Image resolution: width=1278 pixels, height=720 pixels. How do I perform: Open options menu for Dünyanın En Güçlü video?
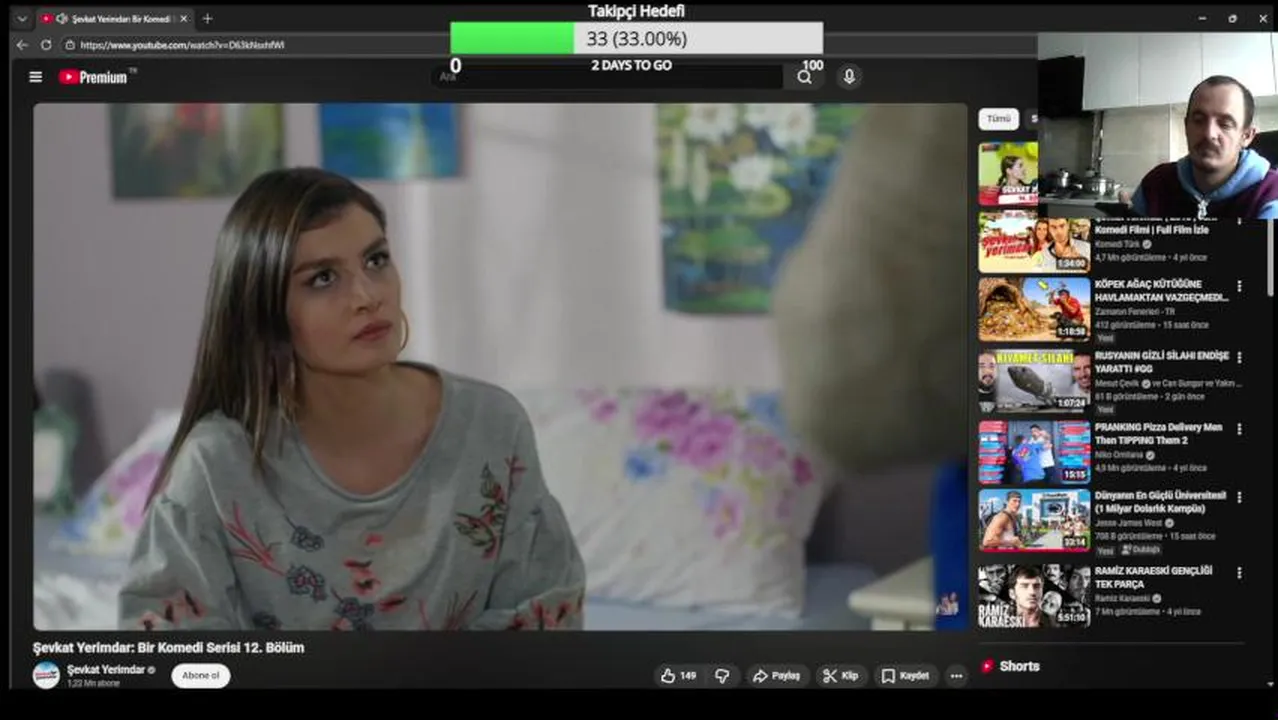(x=1239, y=497)
